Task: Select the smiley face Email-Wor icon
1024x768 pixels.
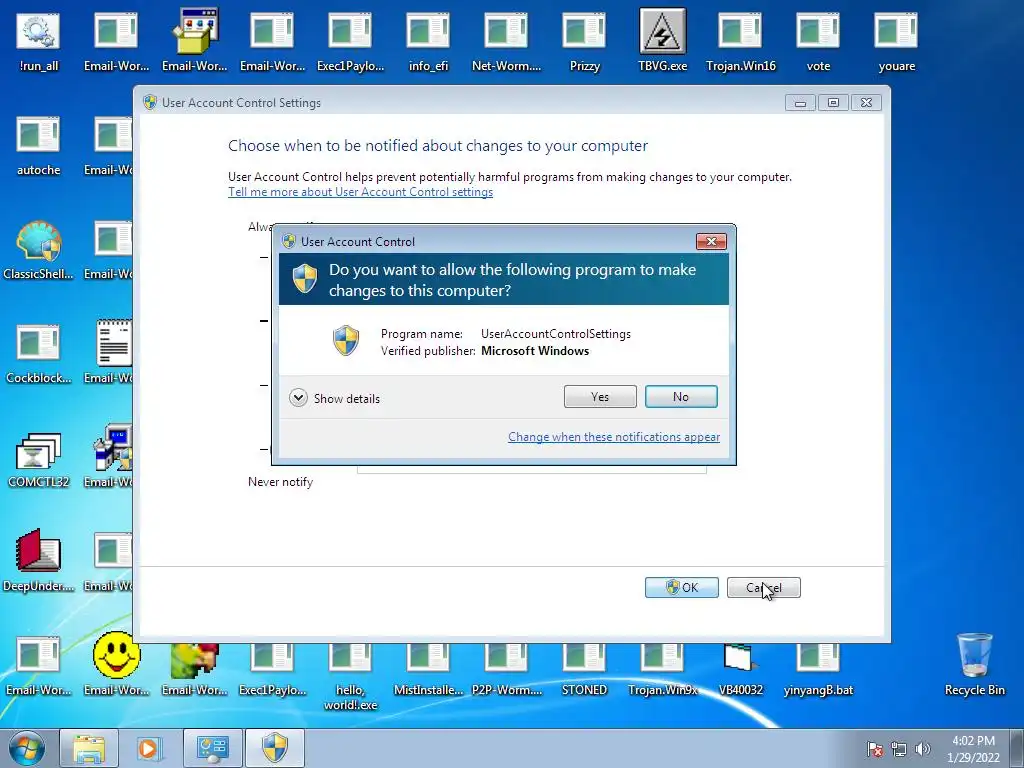Action: click(116, 662)
